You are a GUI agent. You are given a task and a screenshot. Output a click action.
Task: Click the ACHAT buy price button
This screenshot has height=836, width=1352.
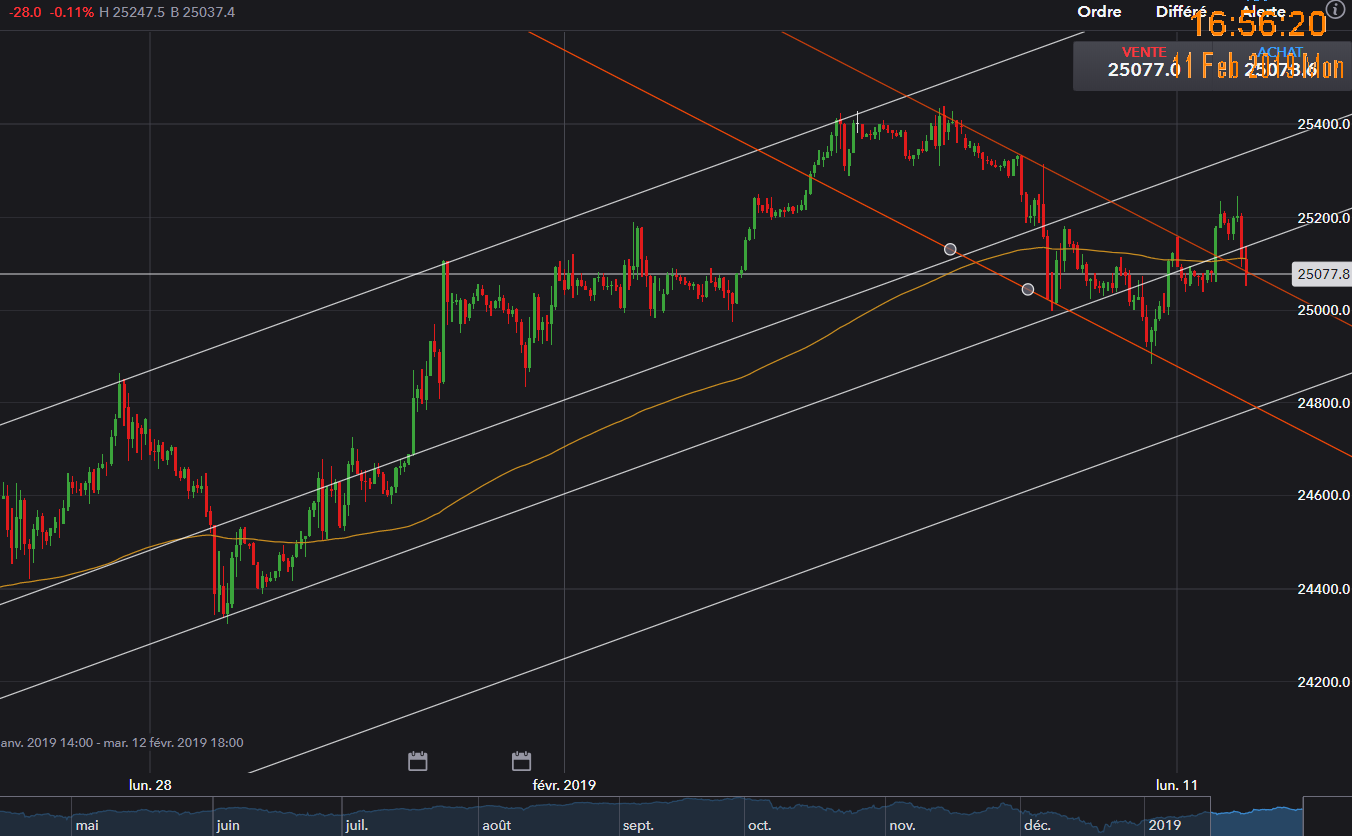1282,64
